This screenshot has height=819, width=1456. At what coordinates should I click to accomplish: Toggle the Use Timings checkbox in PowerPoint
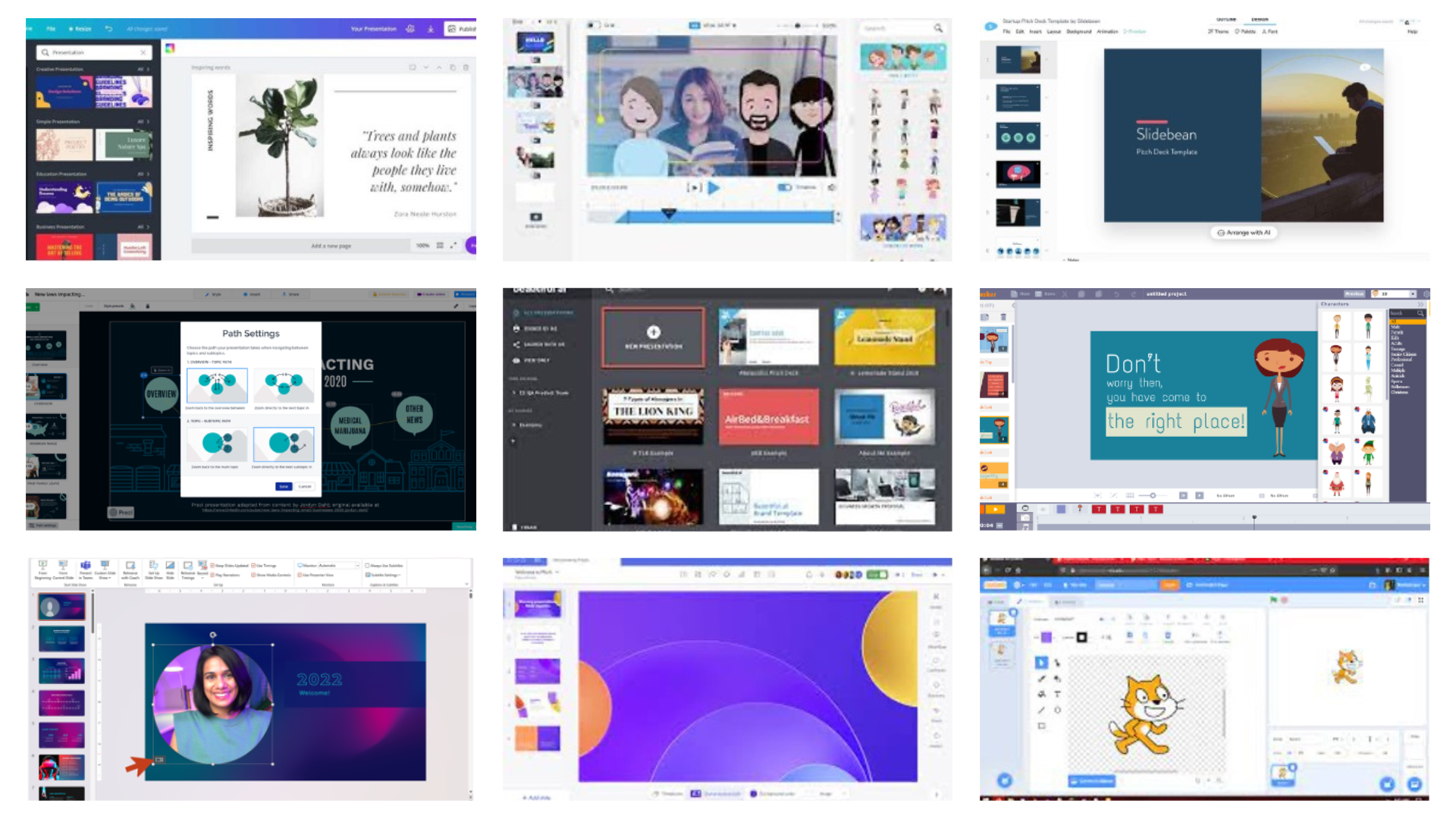(253, 566)
